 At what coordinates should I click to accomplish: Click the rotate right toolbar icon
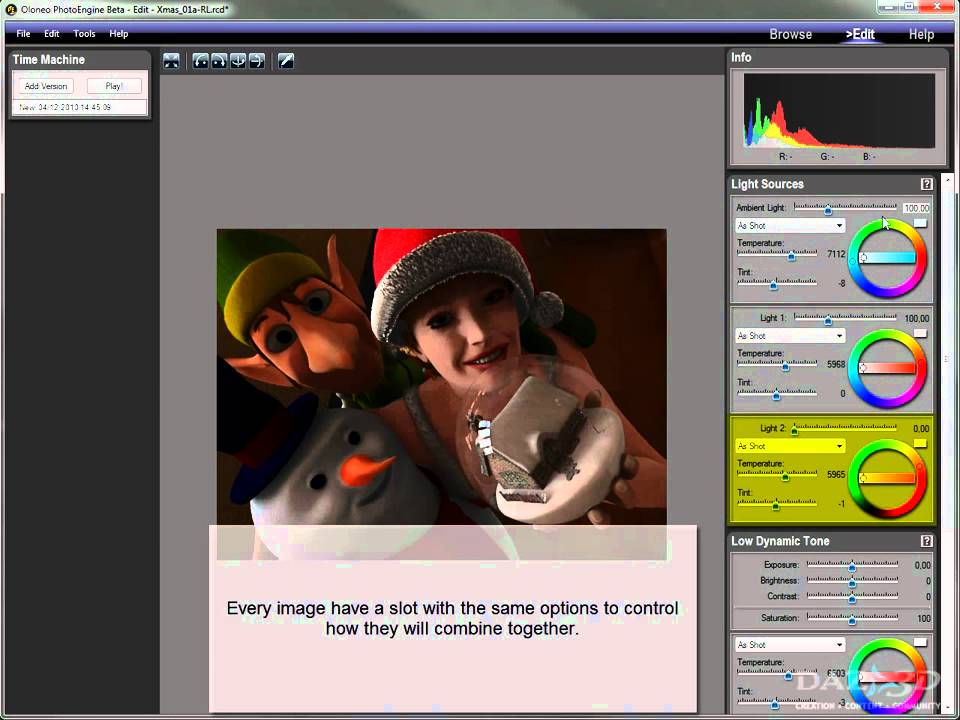coord(219,61)
